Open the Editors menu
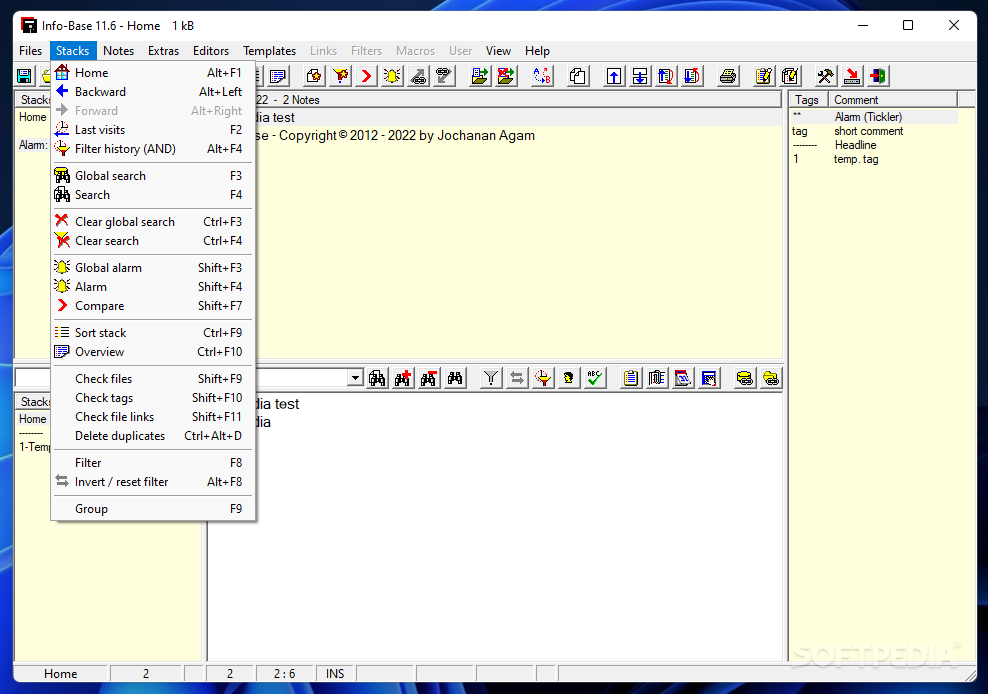This screenshot has height=694, width=988. point(210,51)
